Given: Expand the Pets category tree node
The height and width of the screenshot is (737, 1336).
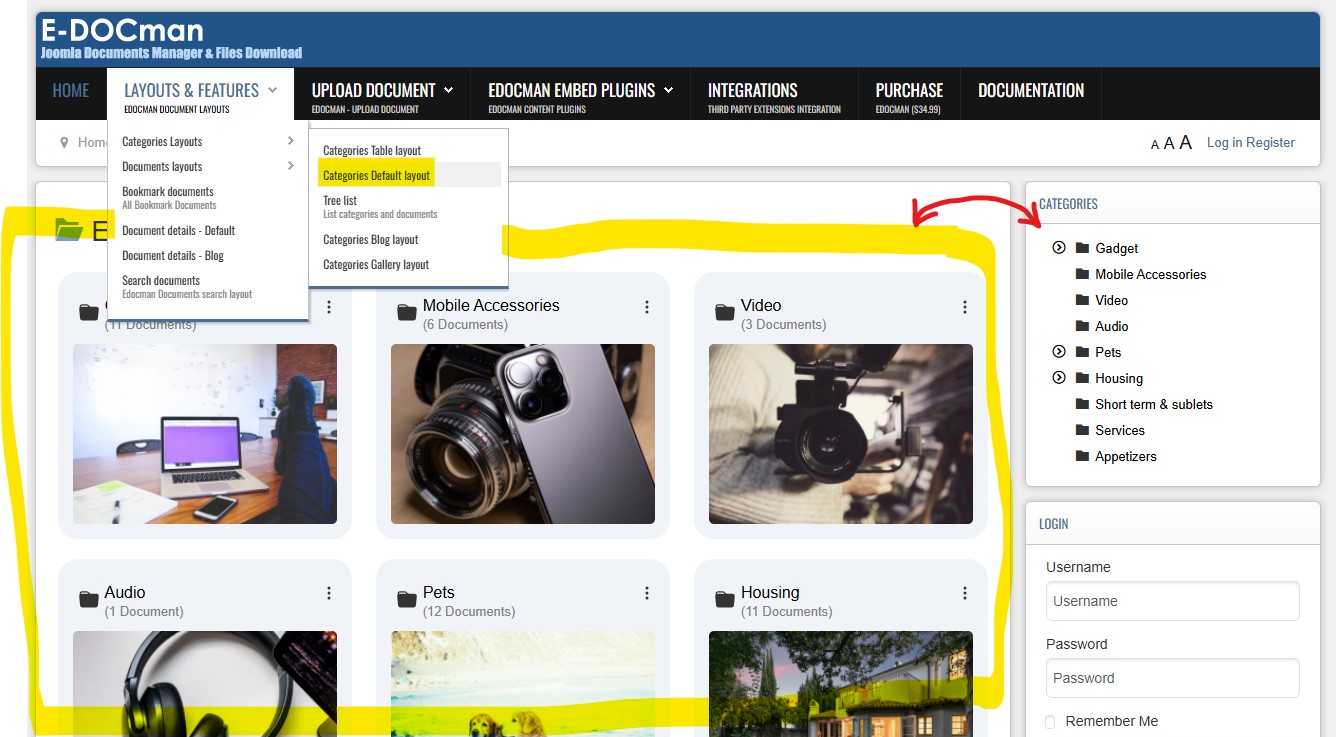Looking at the screenshot, I should coord(1059,352).
